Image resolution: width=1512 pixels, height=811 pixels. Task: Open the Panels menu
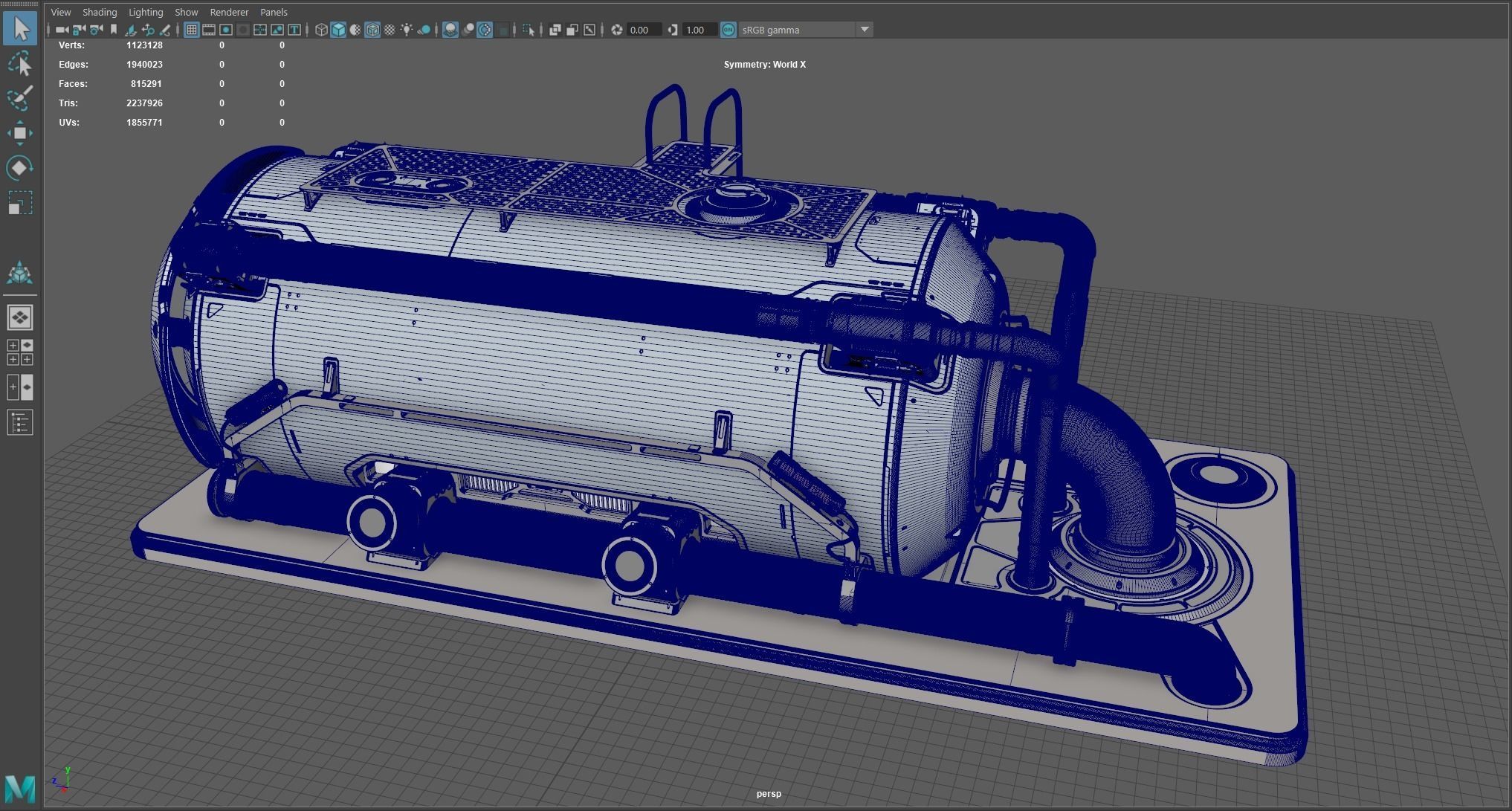[274, 12]
